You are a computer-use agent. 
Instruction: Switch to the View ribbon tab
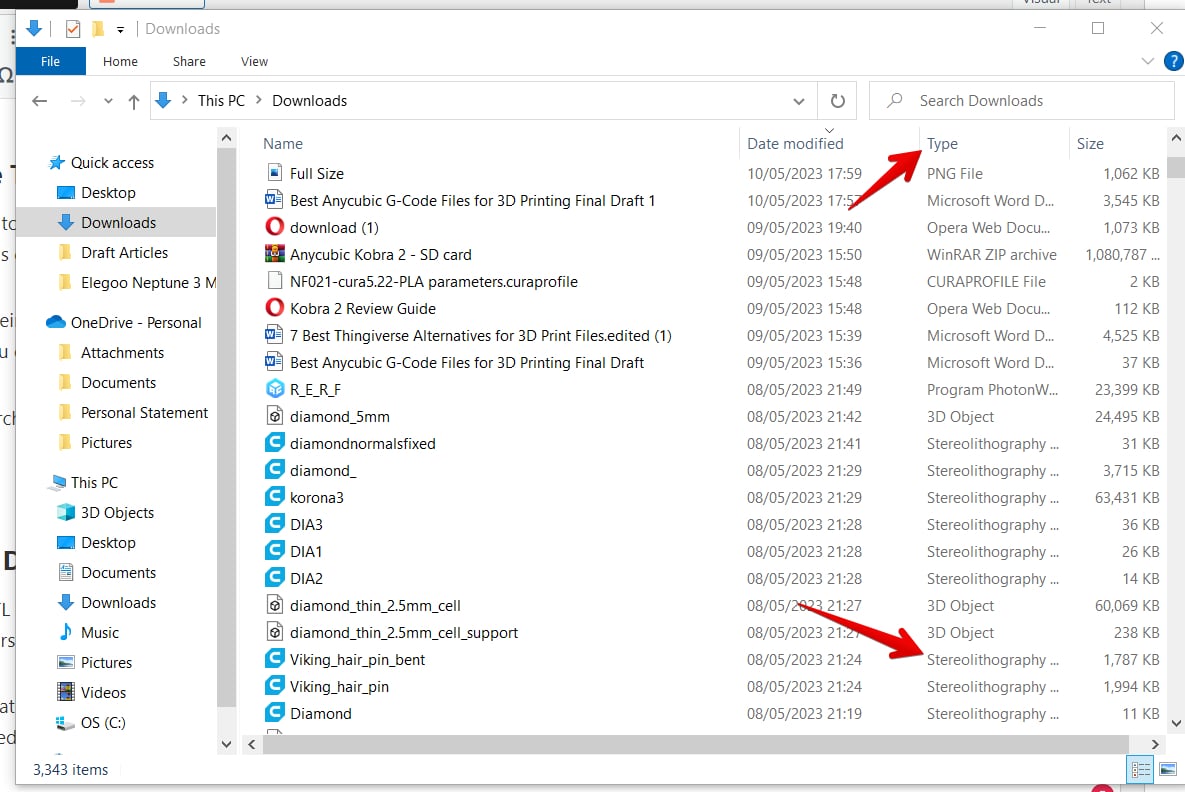[253, 61]
